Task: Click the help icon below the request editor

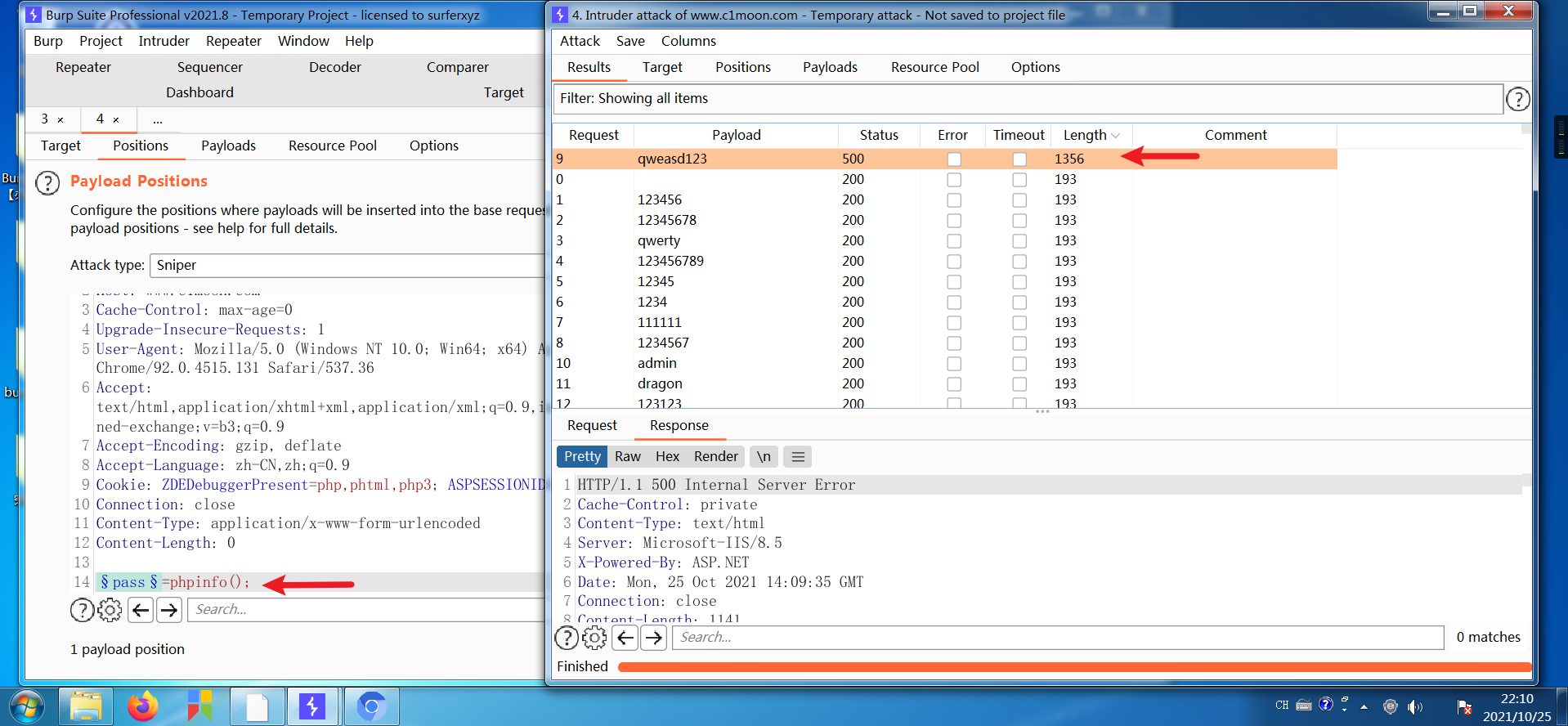Action: (x=82, y=610)
